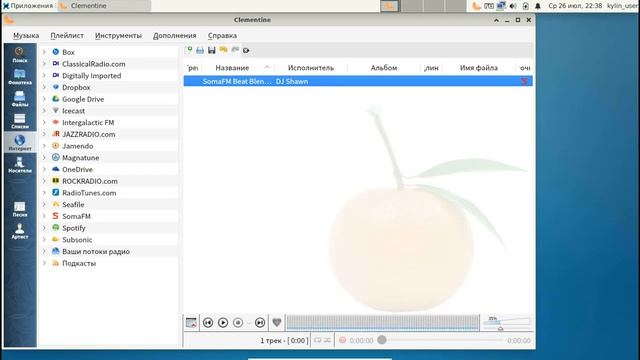Screen dimensions: 640x360
Task: Open the Музыка menu
Action: click(x=26, y=36)
